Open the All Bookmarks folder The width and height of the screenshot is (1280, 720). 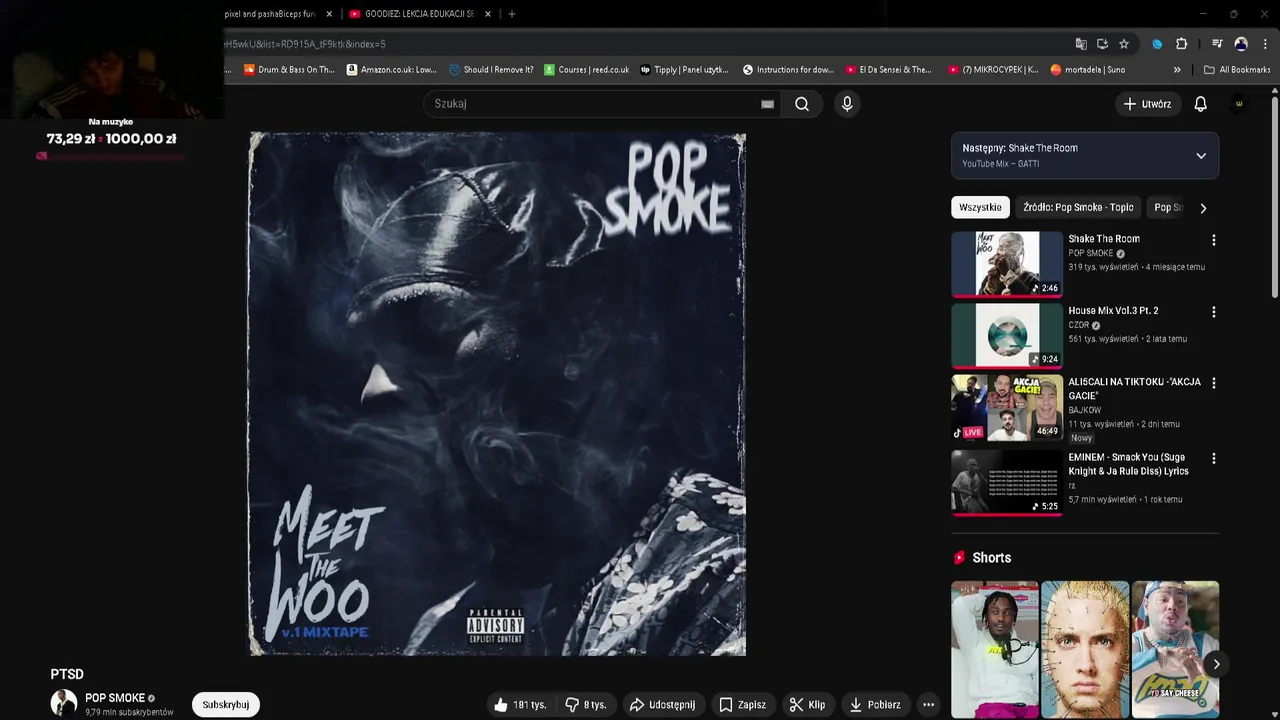pyautogui.click(x=1237, y=70)
